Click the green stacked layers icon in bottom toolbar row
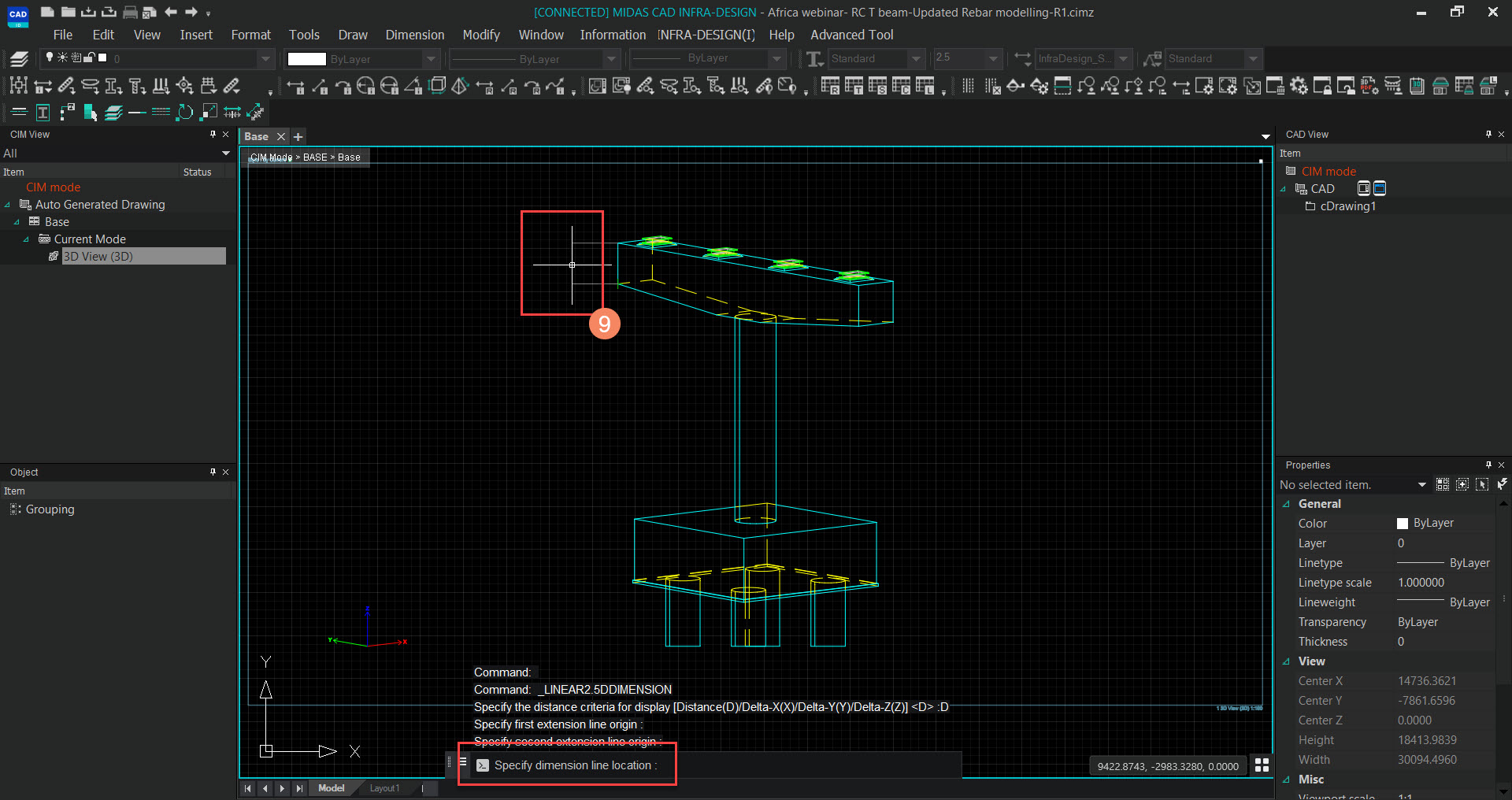 pyautogui.click(x=113, y=113)
